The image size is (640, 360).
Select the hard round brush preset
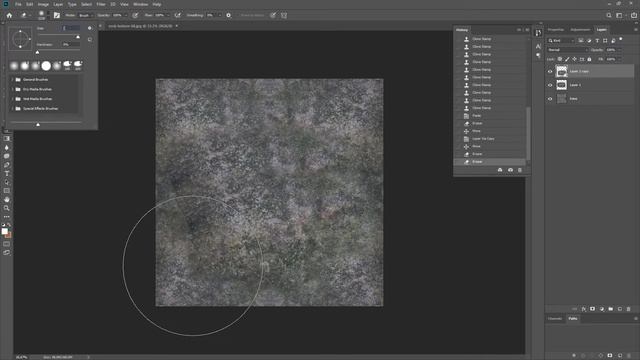click(46, 65)
